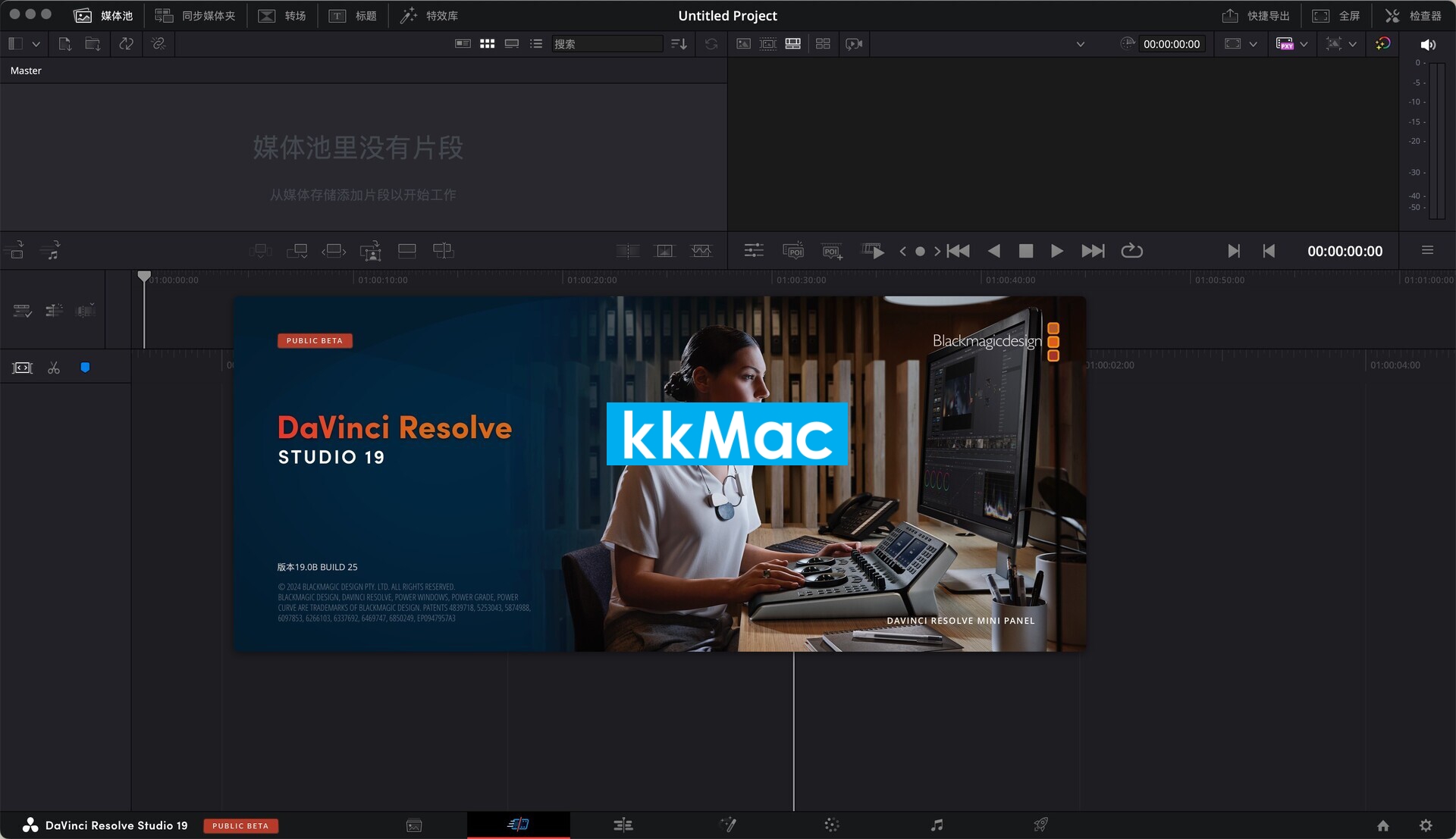Click the live camera record icon

coord(855,44)
